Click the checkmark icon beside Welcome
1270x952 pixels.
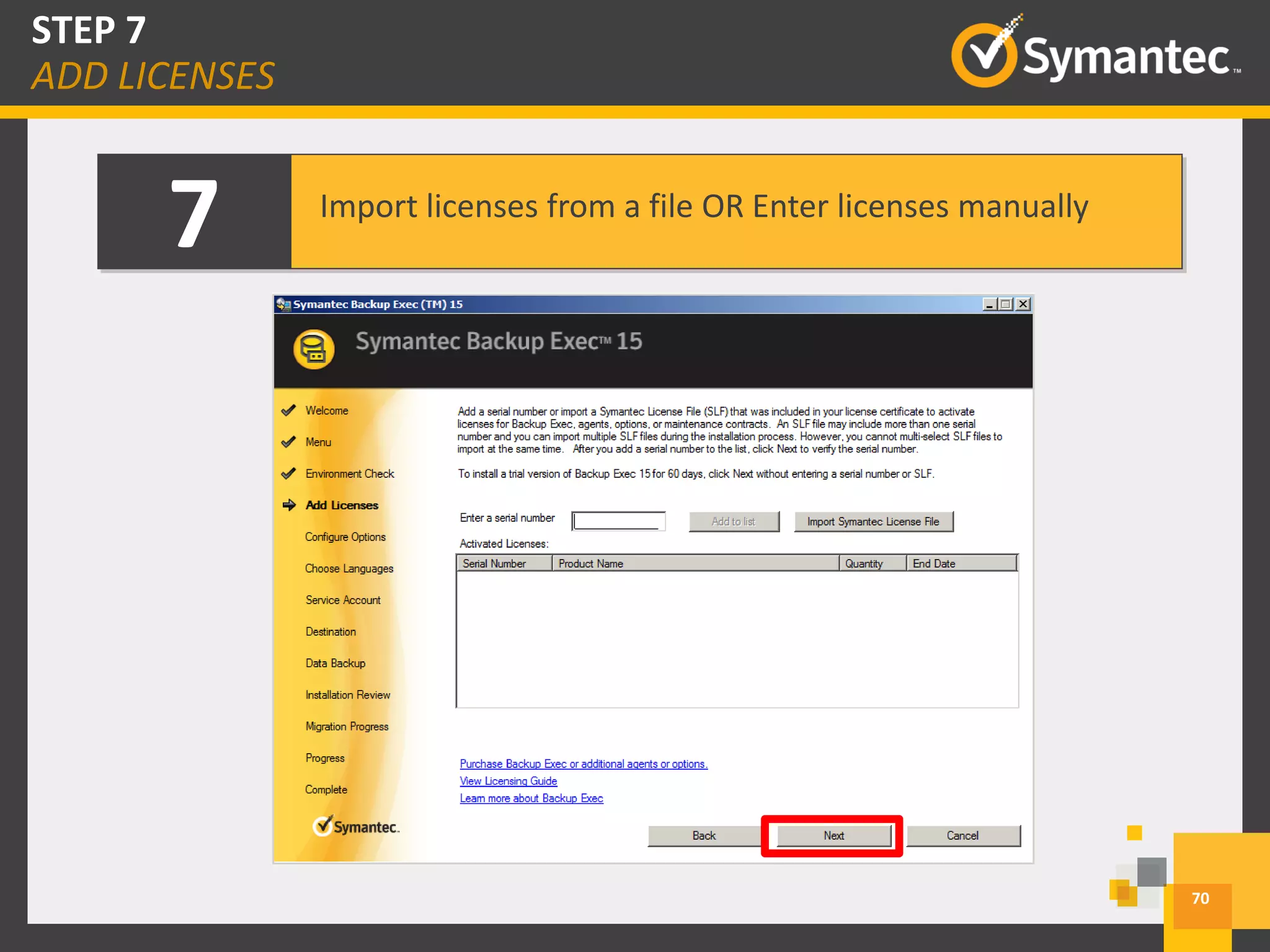288,410
